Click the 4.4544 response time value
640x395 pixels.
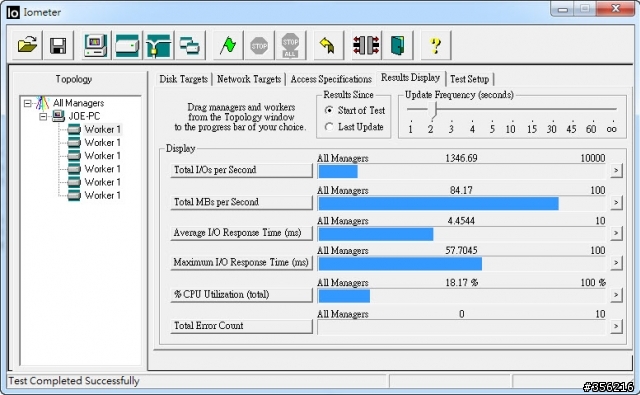click(x=461, y=221)
